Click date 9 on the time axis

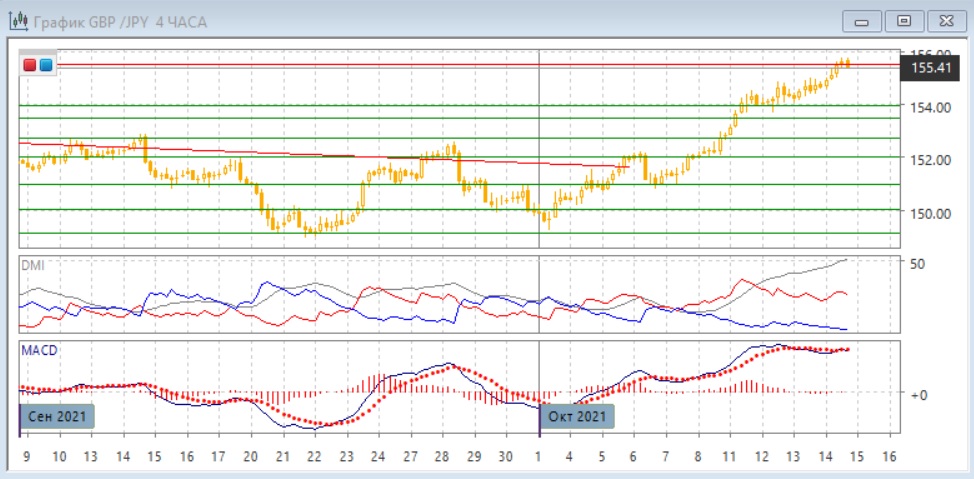point(27,456)
